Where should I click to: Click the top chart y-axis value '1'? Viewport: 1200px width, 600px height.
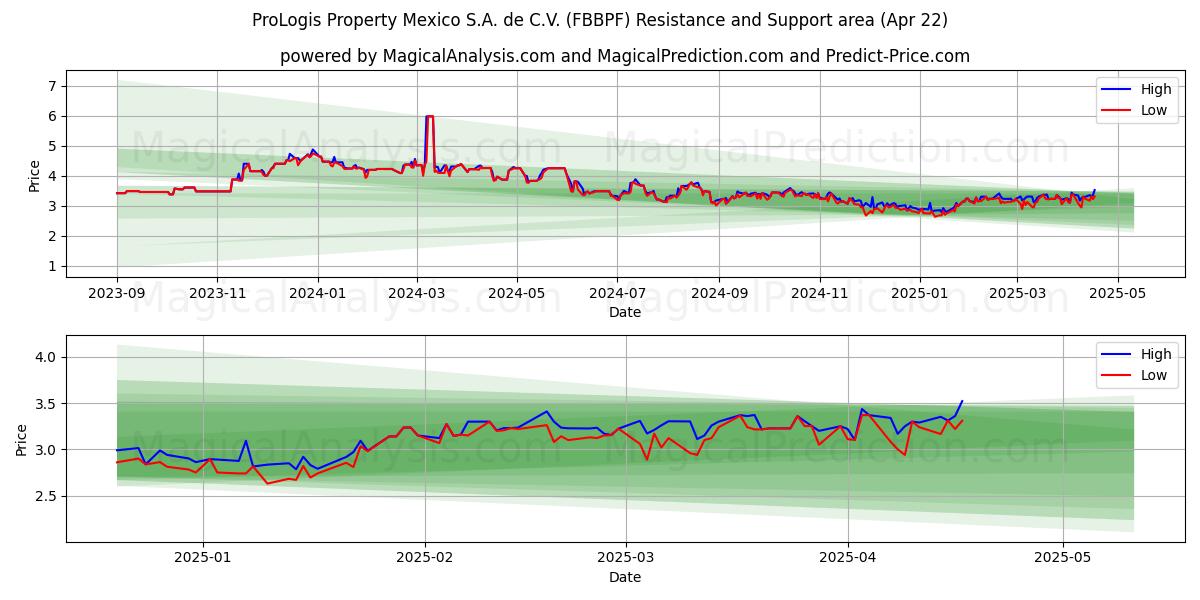50,266
